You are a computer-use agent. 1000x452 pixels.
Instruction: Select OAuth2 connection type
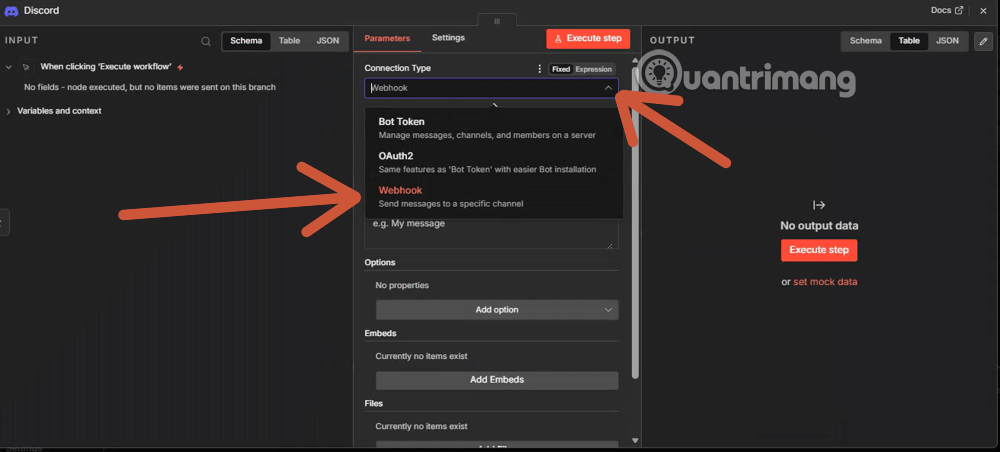click(x=494, y=162)
